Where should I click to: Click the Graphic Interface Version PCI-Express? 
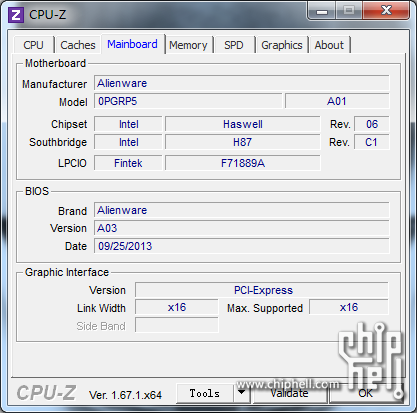click(x=262, y=290)
